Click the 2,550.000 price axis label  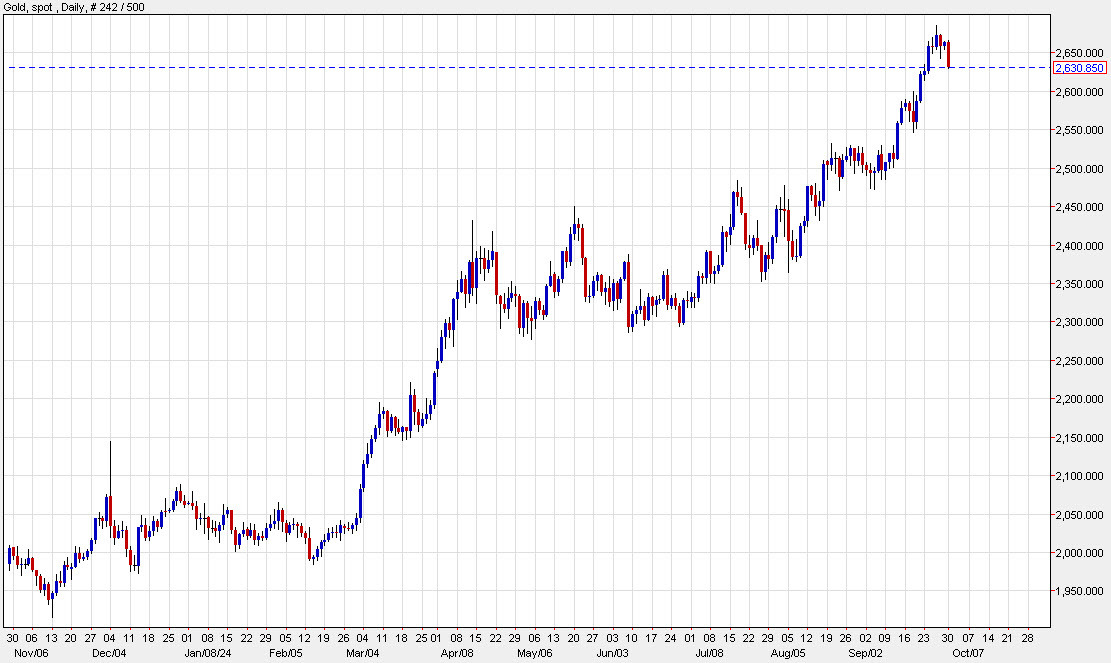[x=1079, y=130]
